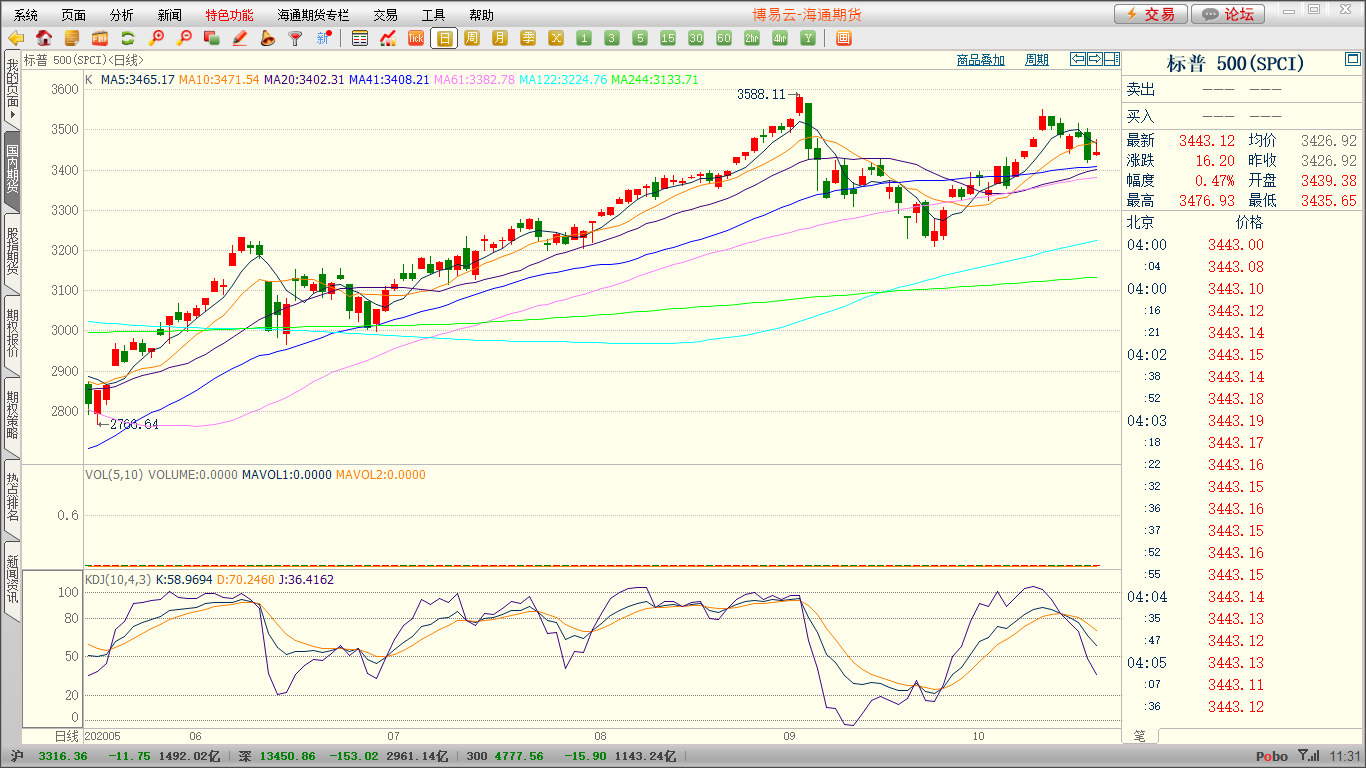Click the 日线 label at chart bottom
This screenshot has width=1366, height=768.
pyautogui.click(x=65, y=736)
